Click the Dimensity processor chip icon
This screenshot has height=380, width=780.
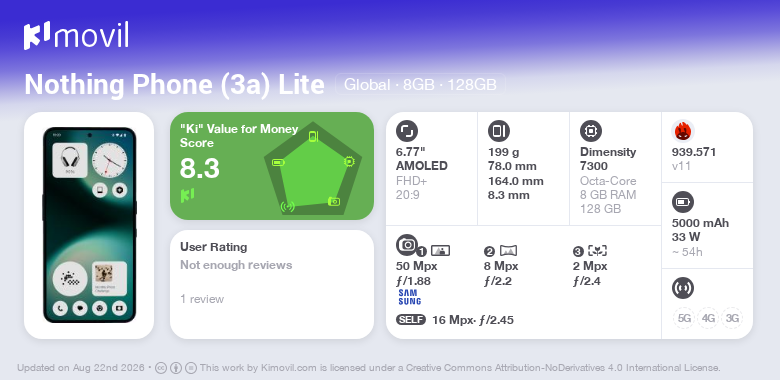tap(591, 131)
